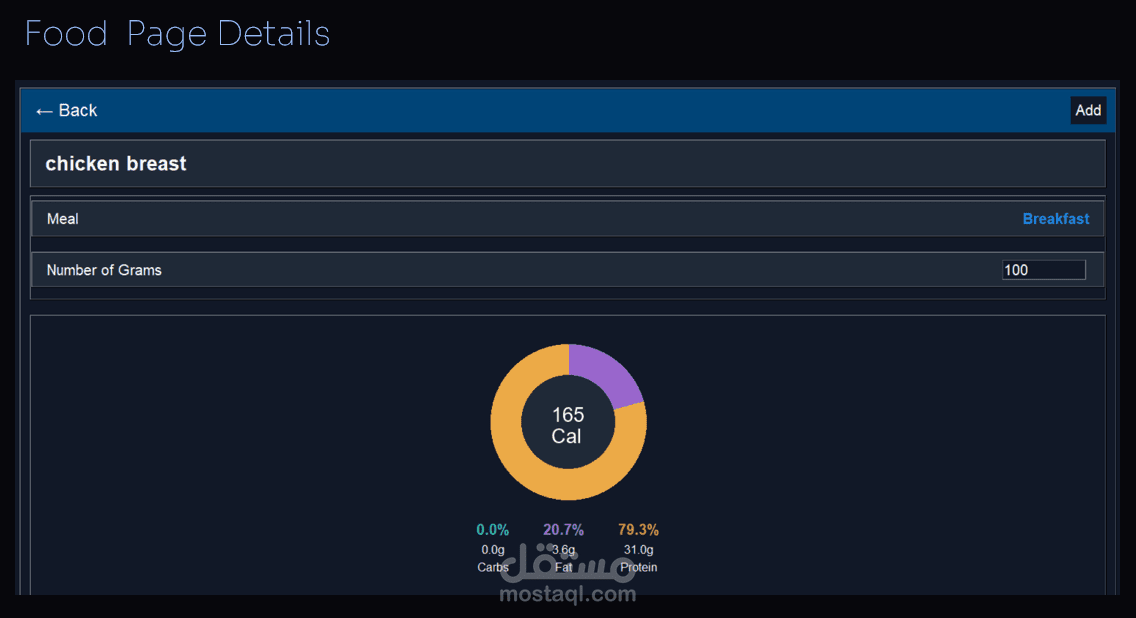Click the 79.3% protein percentage
1136x618 pixels.
pos(638,530)
